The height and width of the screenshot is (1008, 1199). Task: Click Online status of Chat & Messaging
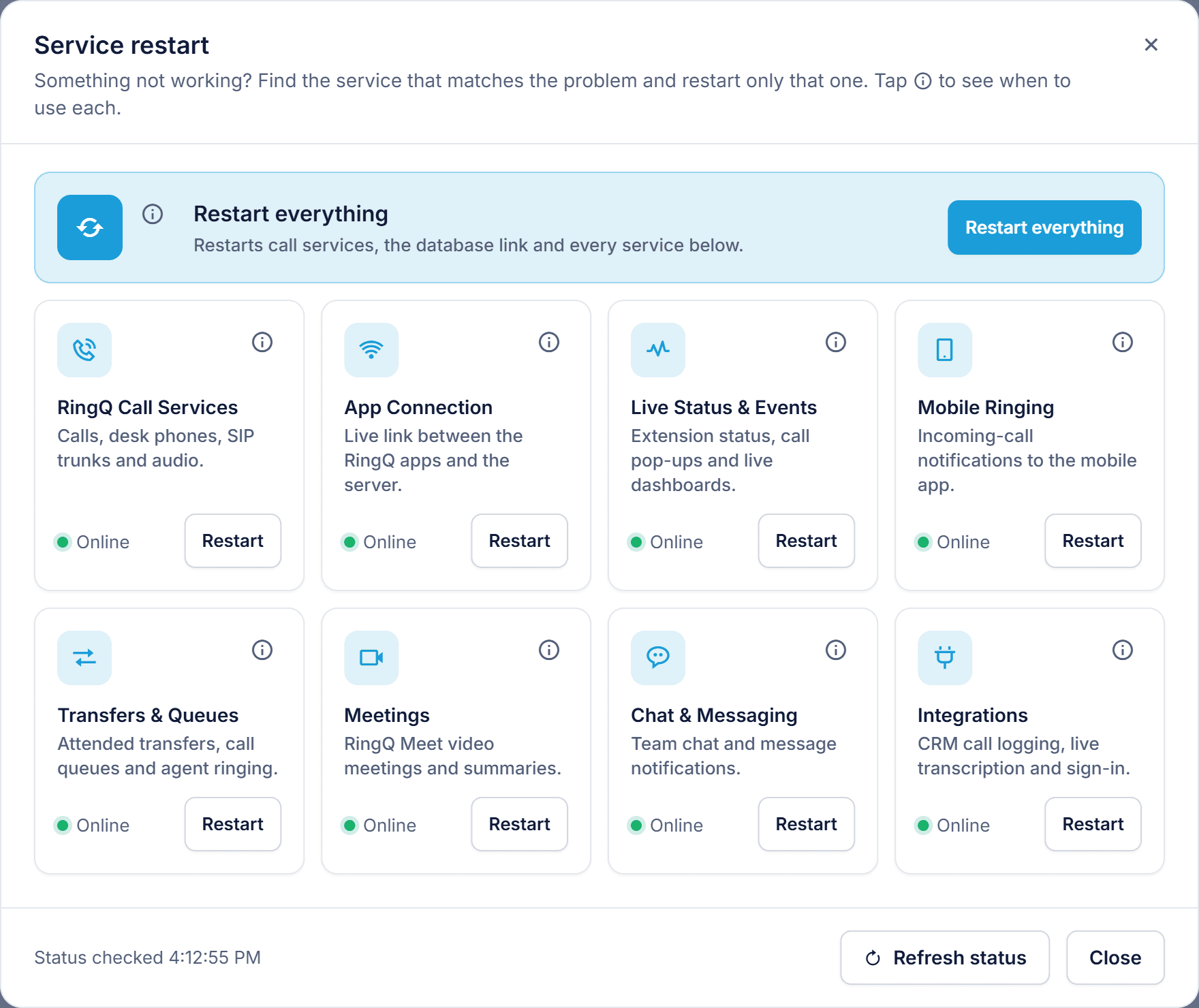pyautogui.click(x=666, y=825)
